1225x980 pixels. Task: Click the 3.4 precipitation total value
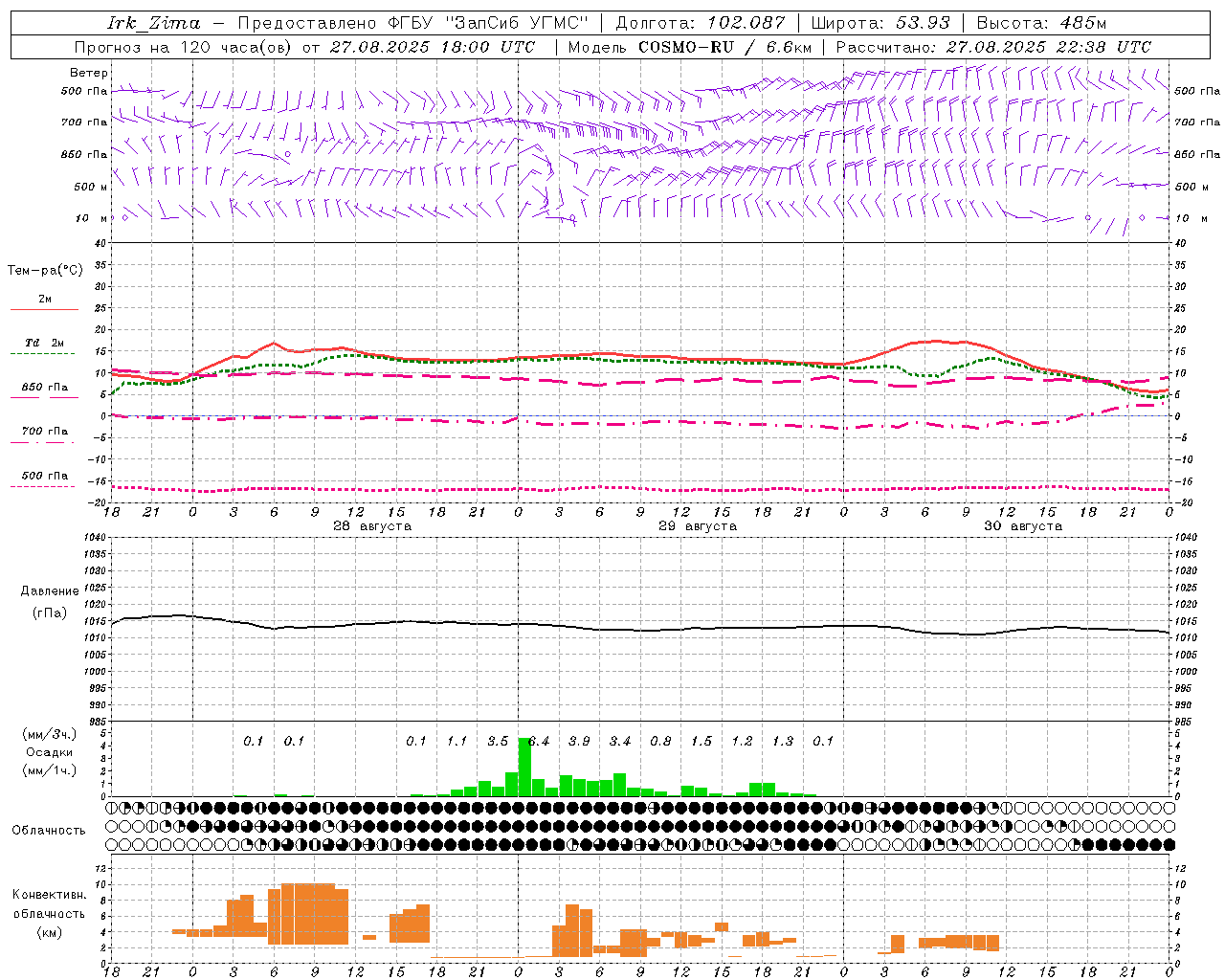[620, 741]
